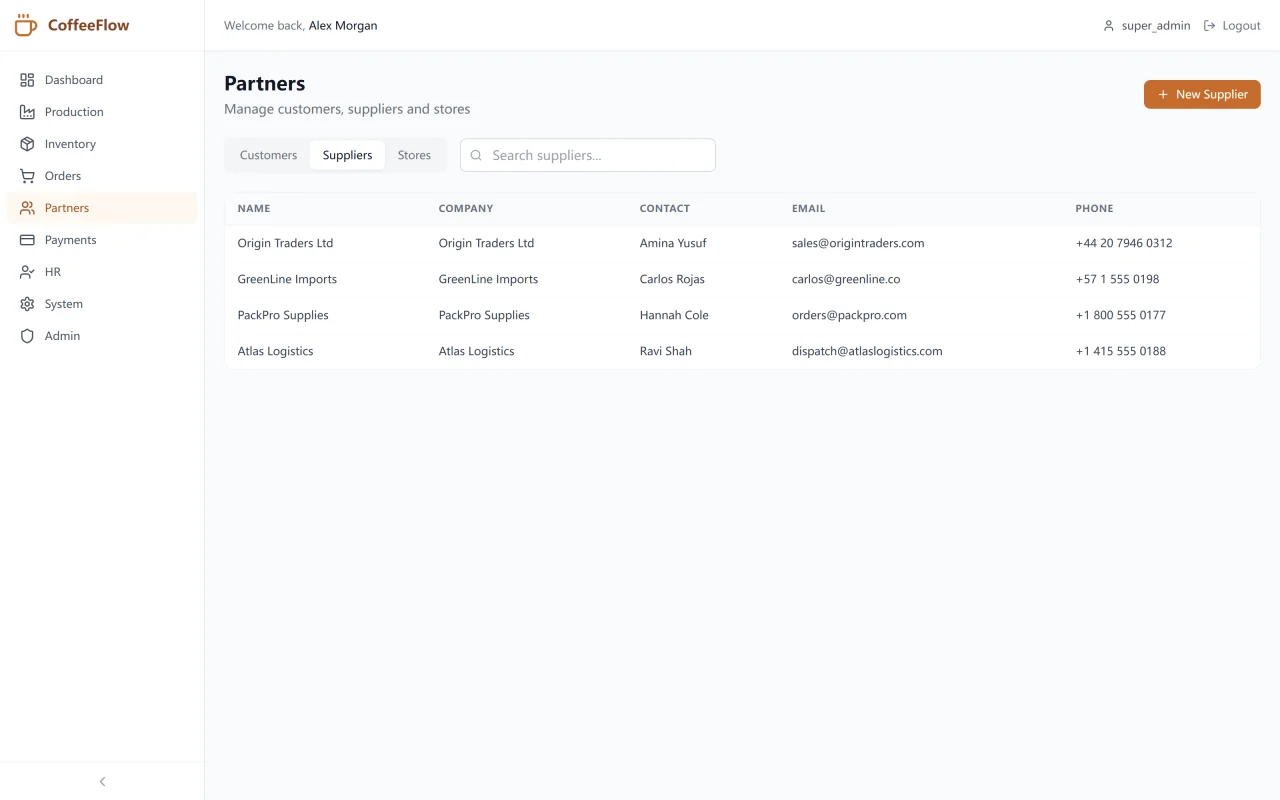The height and width of the screenshot is (800, 1280).
Task: Open Inventory from the sidebar
Action: (x=102, y=144)
